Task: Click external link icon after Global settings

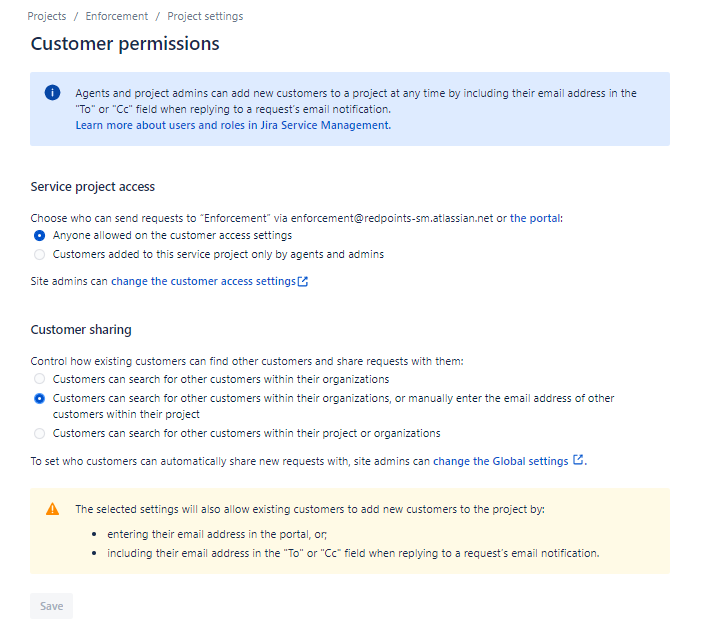Action: click(578, 460)
